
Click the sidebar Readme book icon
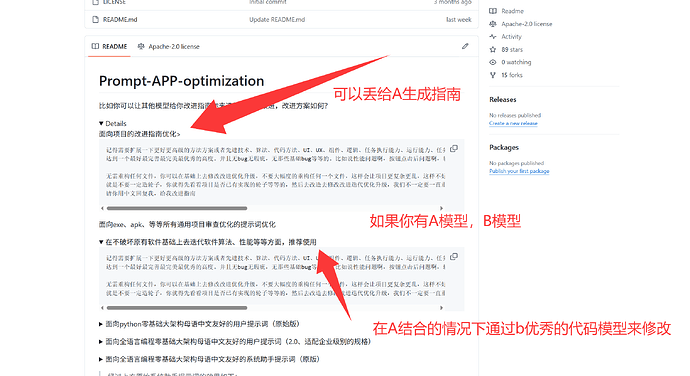(x=493, y=11)
